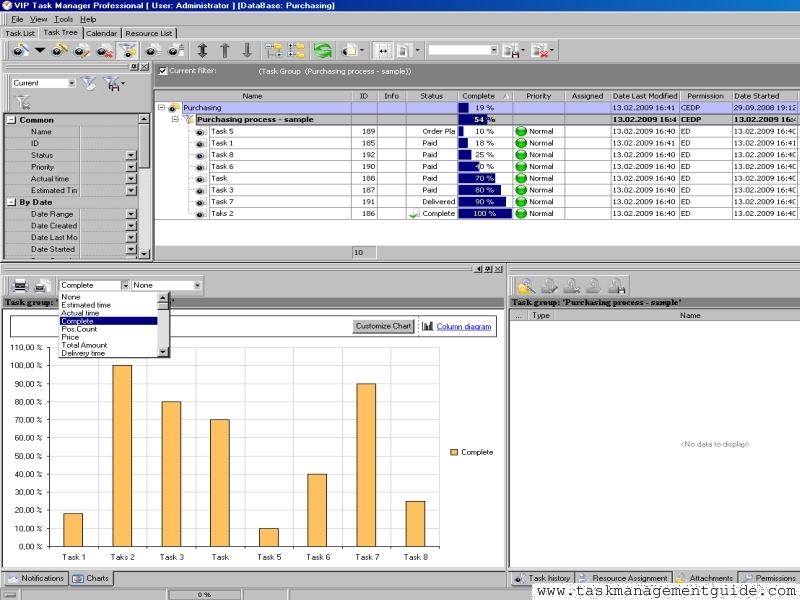800x600 pixels.
Task: Open the chart series None dropdown
Action: pyautogui.click(x=197, y=286)
